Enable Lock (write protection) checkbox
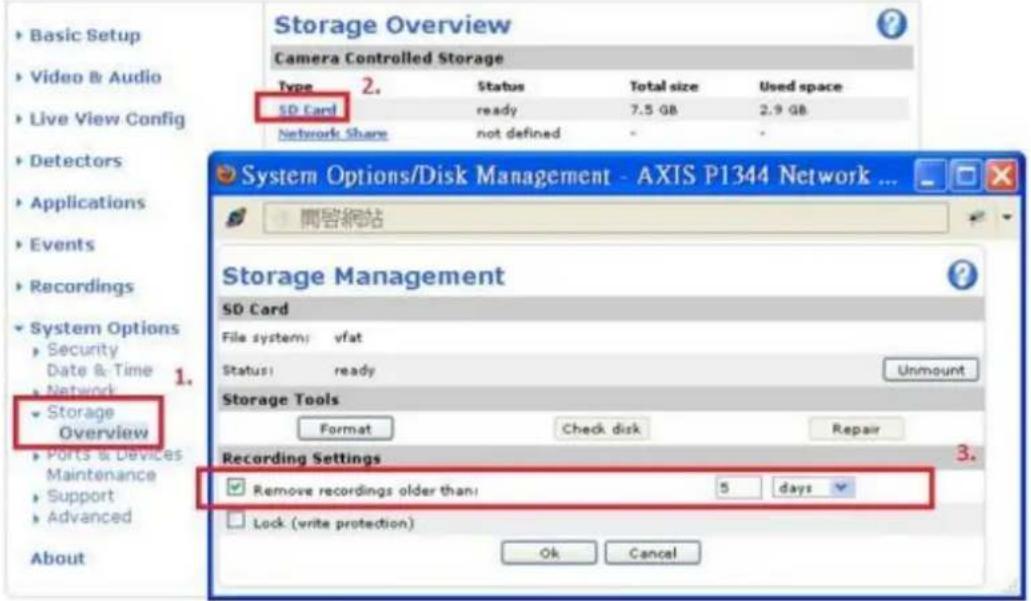Screen dimensions: 1031x601 pos(235,521)
